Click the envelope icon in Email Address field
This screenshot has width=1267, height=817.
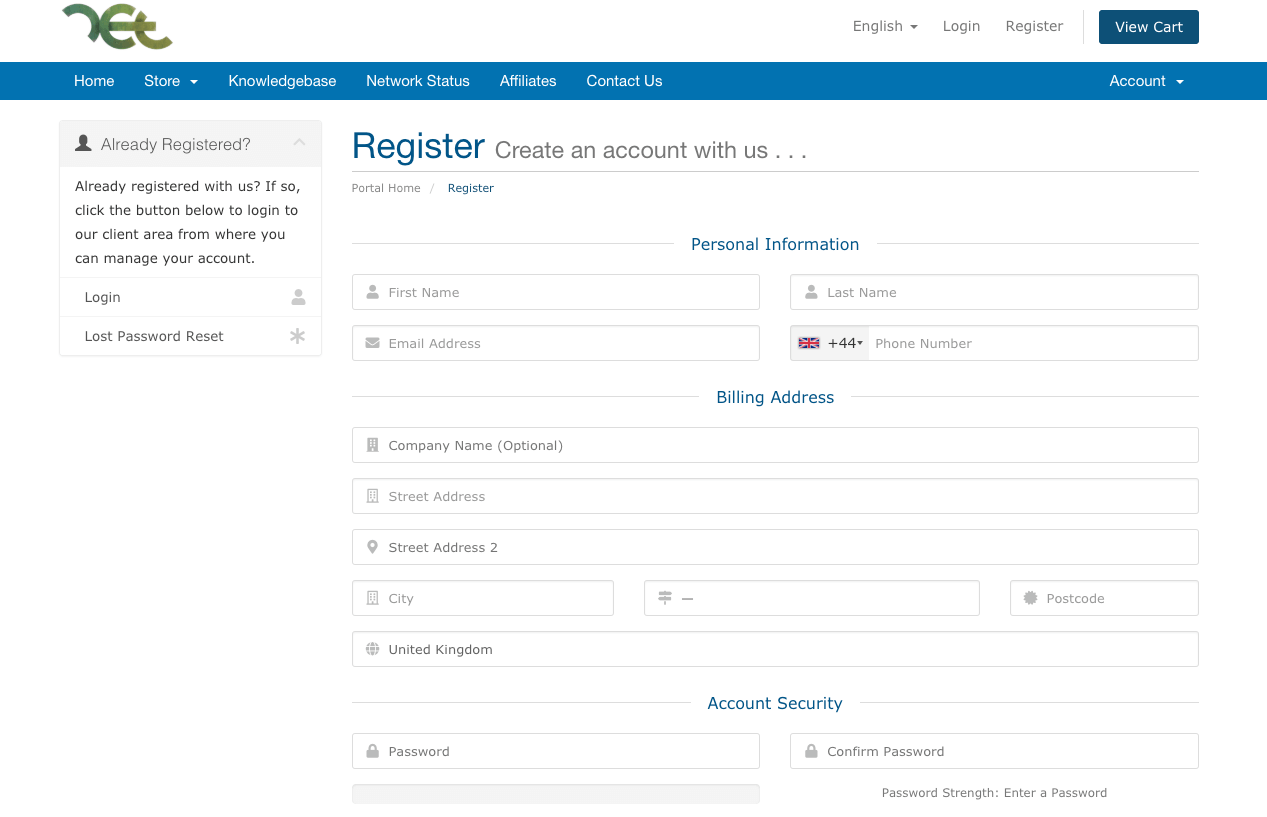372,343
